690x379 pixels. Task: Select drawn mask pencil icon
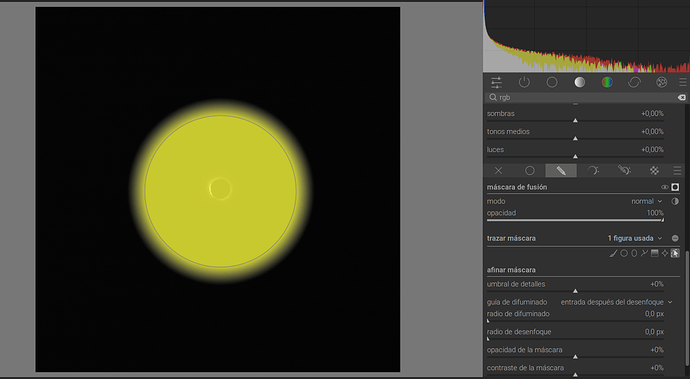pyautogui.click(x=561, y=170)
